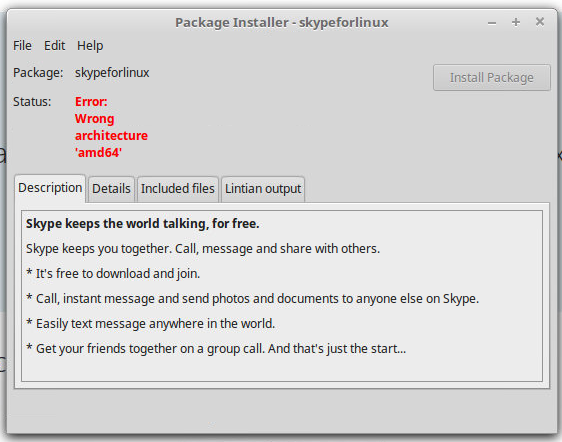562x442 pixels.
Task: Click the Easily text message anywhere line
Action: tap(151, 324)
